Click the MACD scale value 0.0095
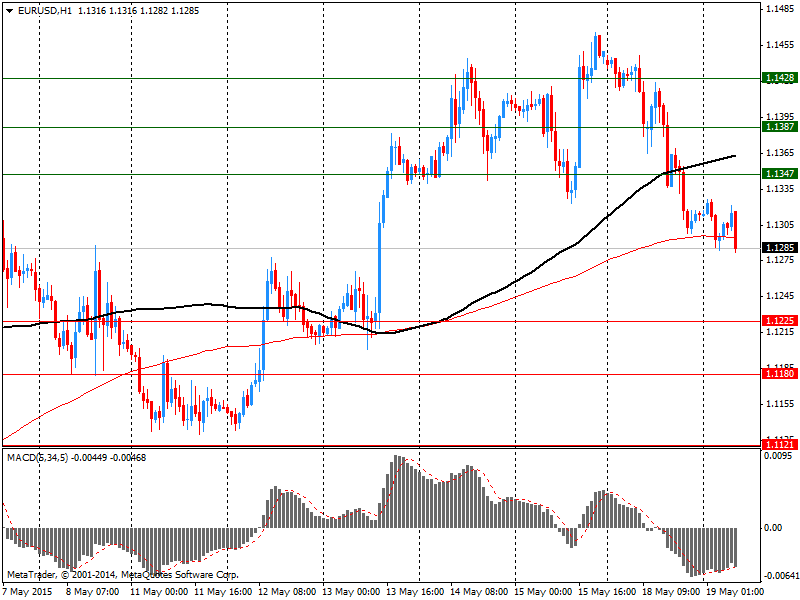Image resolution: width=800 pixels, height=600 pixels. [x=778, y=456]
